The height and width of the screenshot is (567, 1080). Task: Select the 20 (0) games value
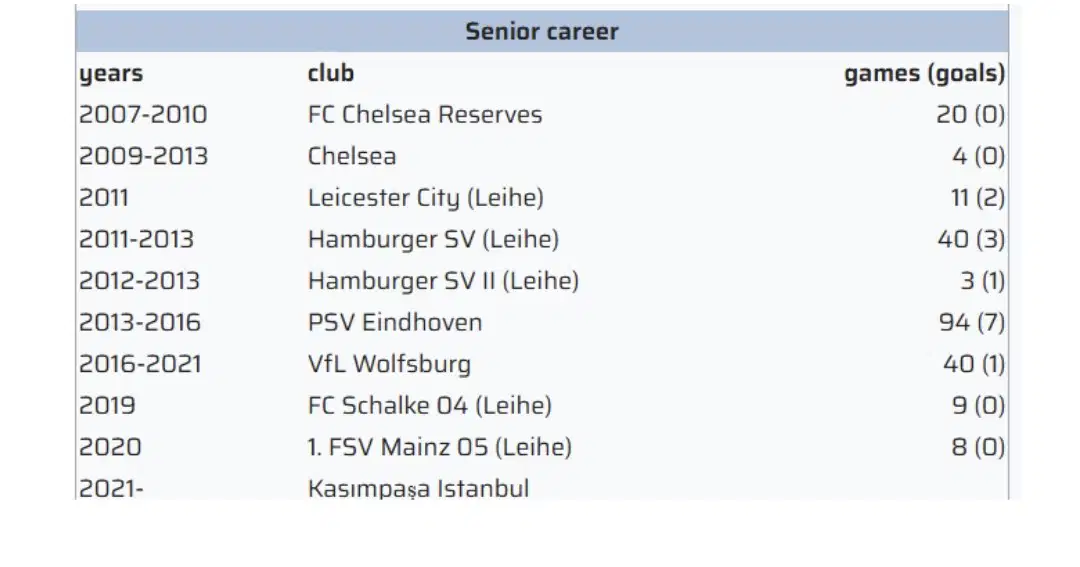pos(970,114)
